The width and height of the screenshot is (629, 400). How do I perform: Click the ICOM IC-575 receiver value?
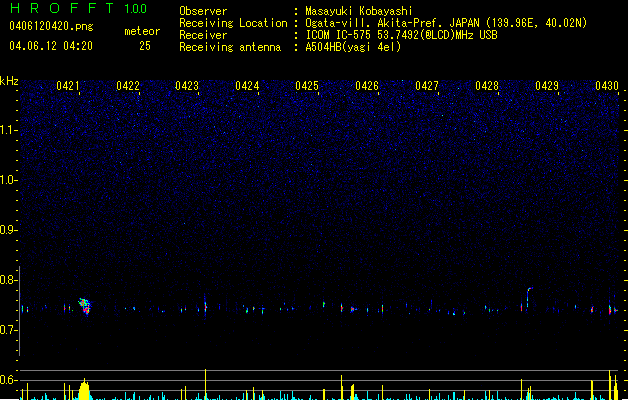402,35
